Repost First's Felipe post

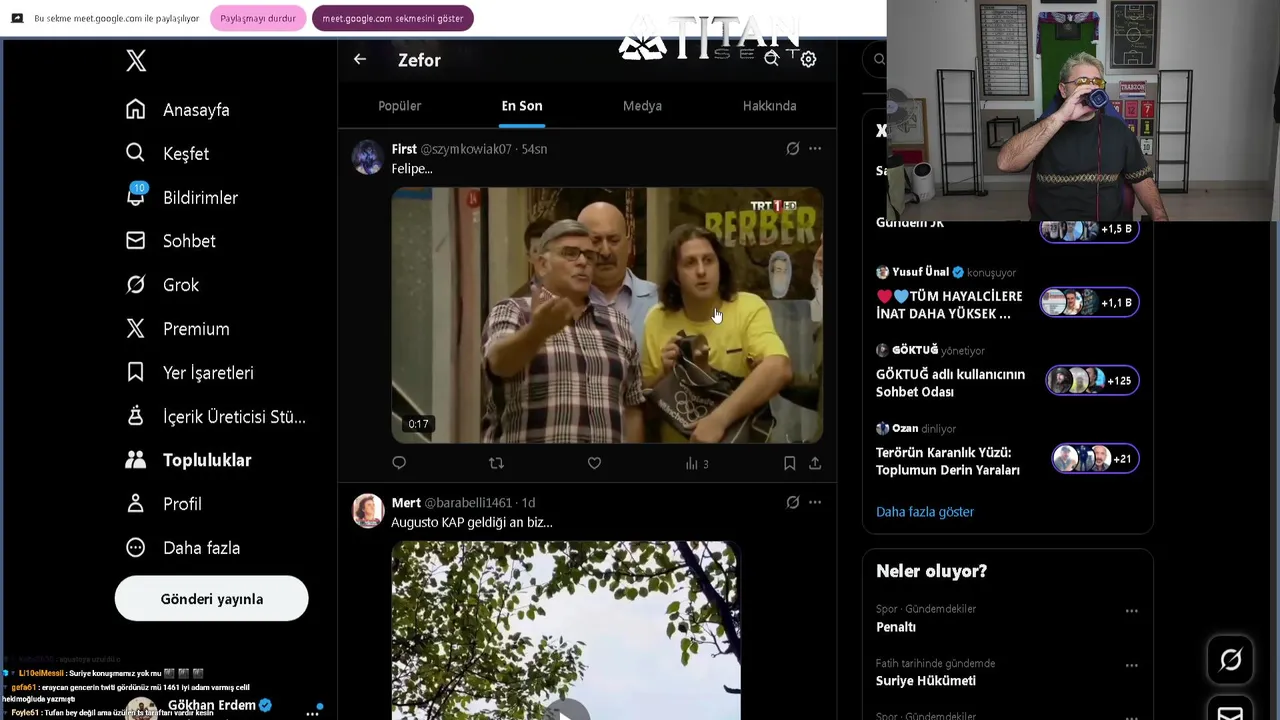click(496, 463)
